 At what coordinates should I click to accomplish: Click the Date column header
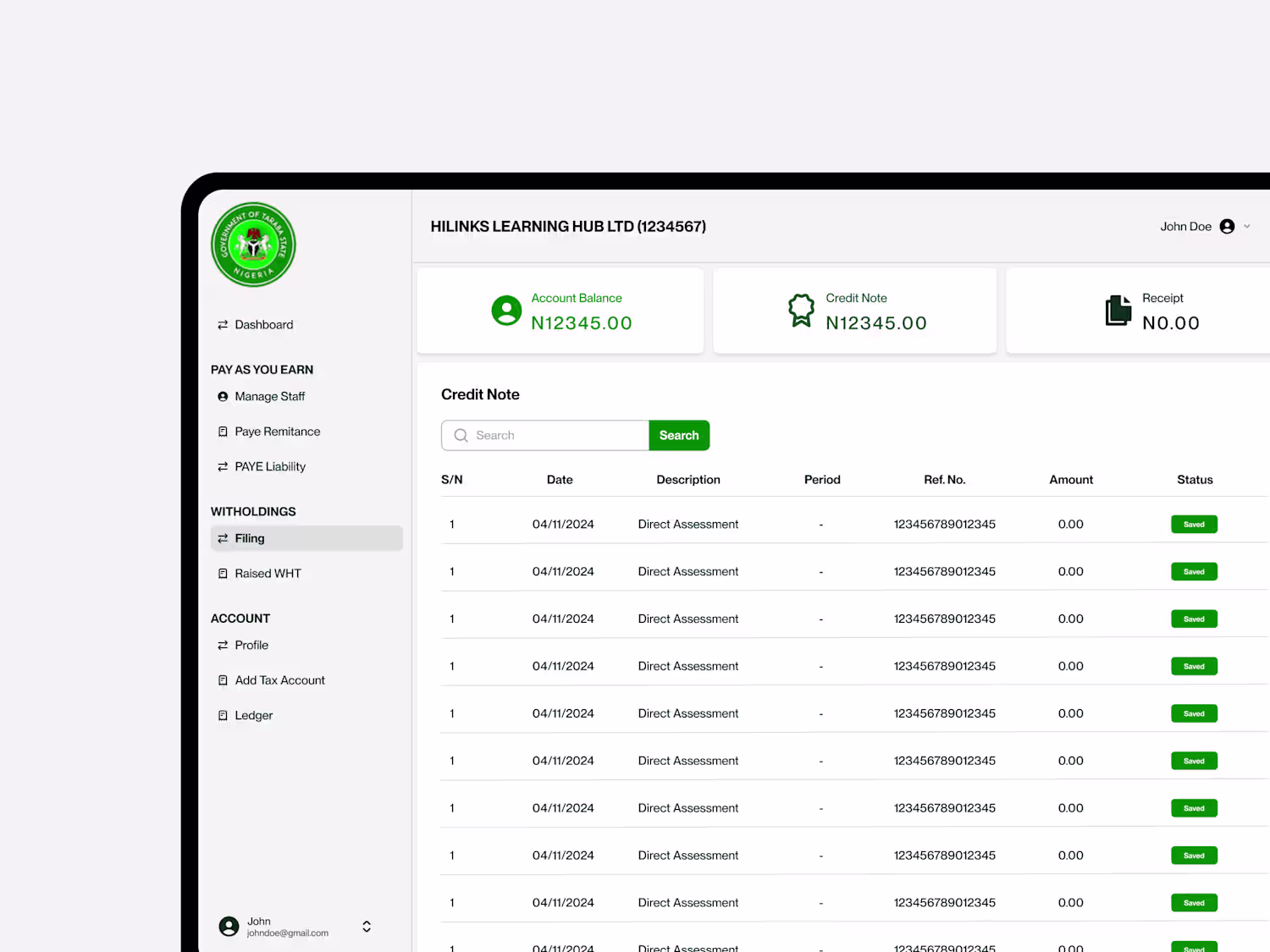point(560,480)
